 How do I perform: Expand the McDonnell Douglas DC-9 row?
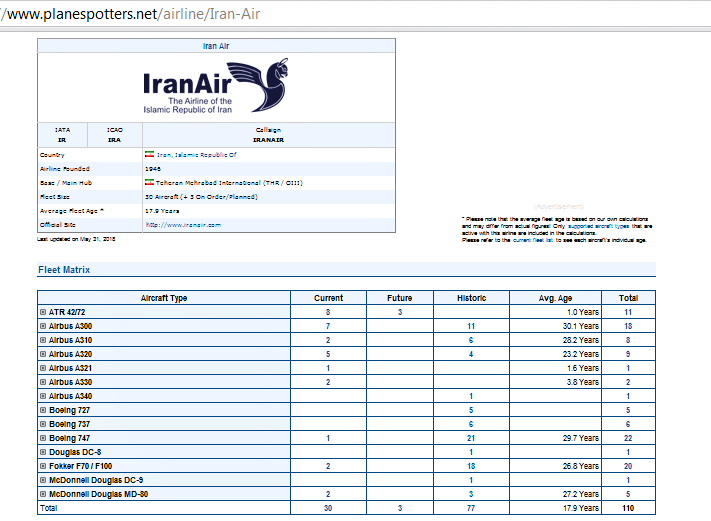click(43, 480)
